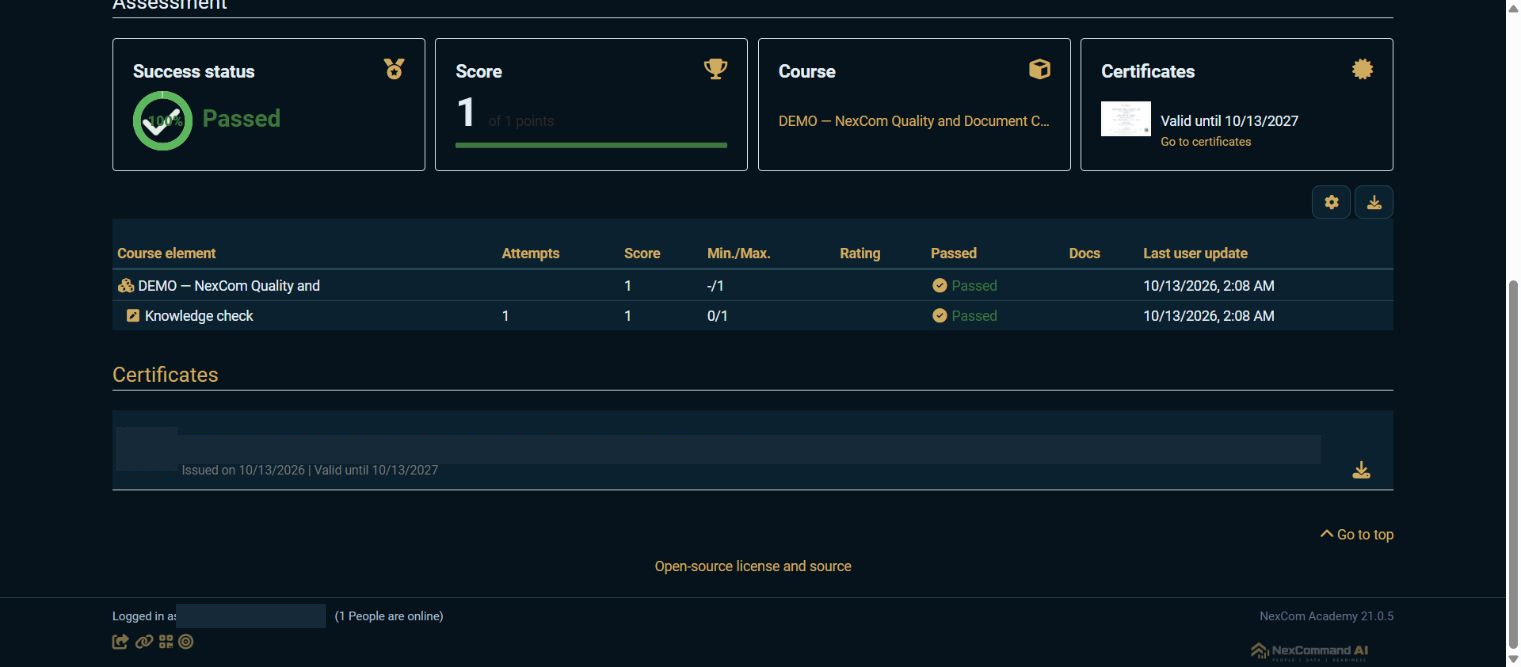Image resolution: width=1521 pixels, height=667 pixels.
Task: Click the target icon in footer
Action: click(x=186, y=642)
